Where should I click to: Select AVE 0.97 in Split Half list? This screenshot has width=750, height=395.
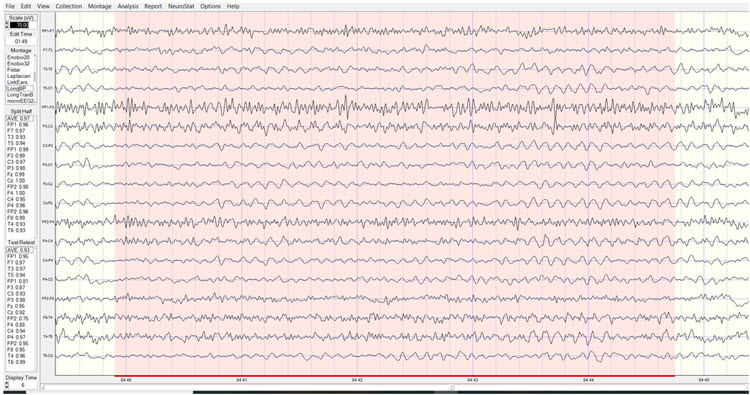point(19,118)
